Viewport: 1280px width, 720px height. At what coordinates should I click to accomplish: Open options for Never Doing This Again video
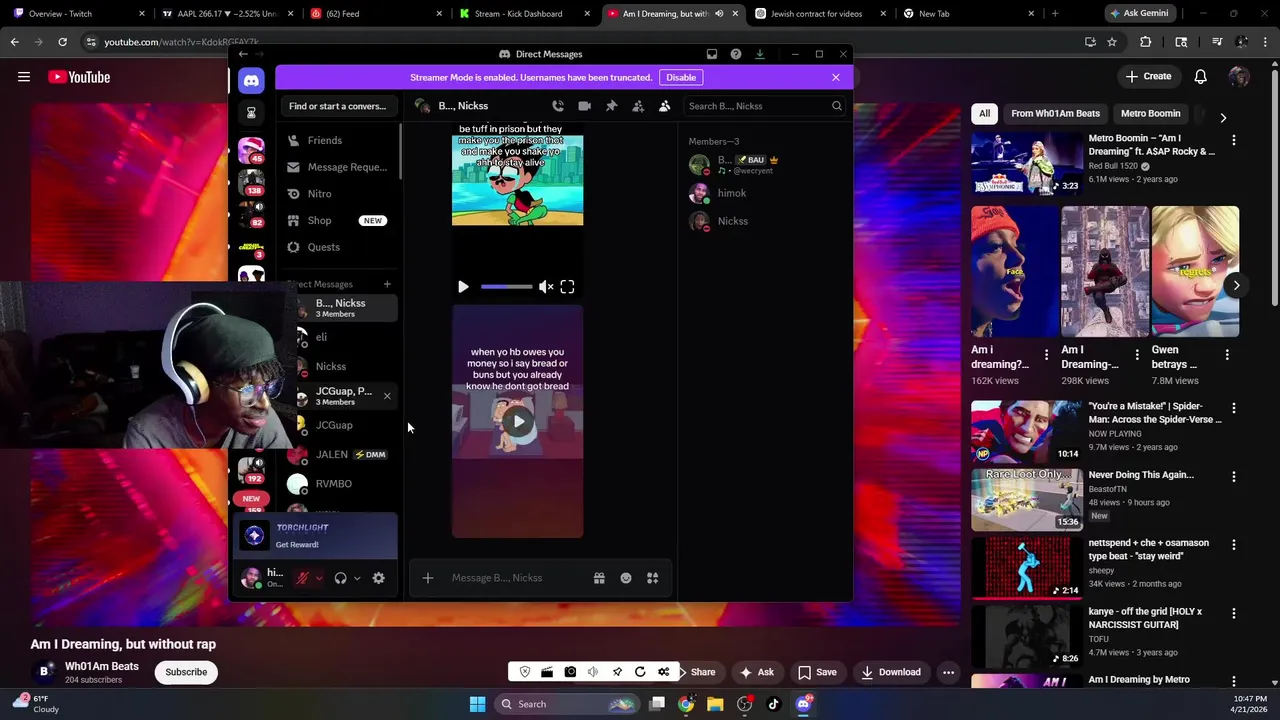coord(1234,477)
